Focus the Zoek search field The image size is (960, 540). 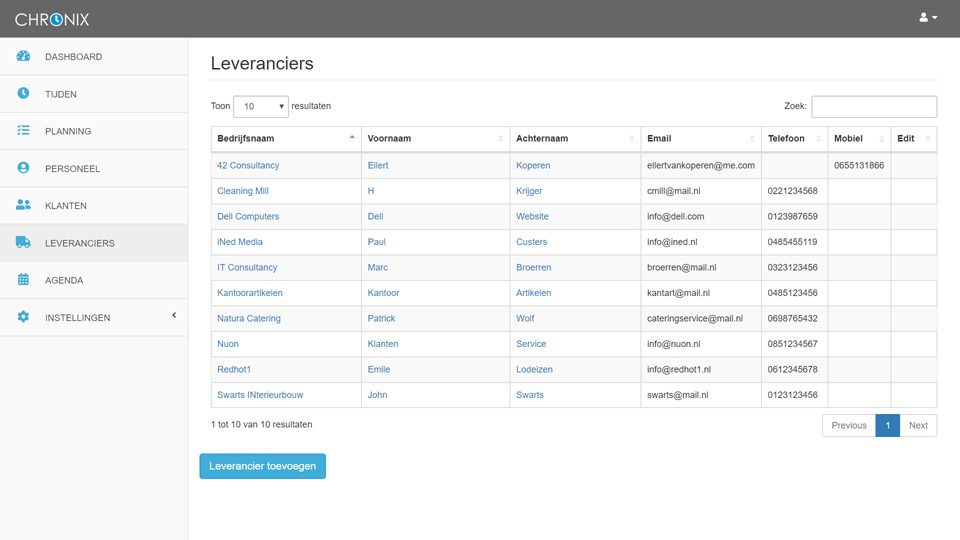(x=874, y=107)
